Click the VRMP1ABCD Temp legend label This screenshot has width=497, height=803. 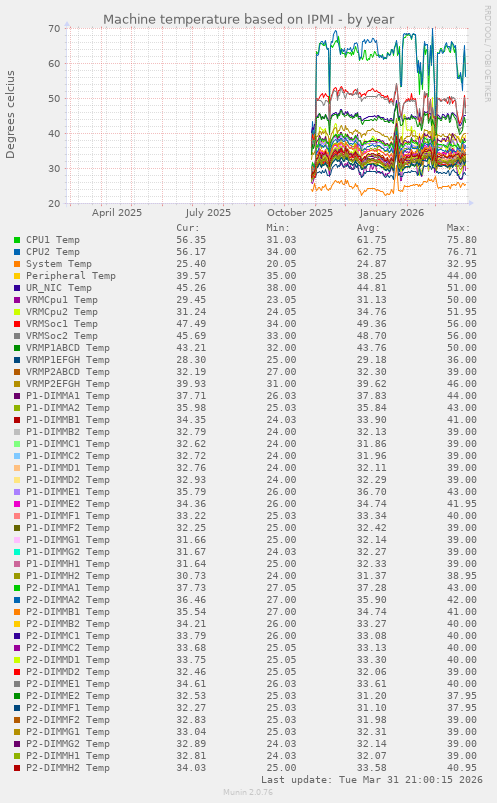pyautogui.click(x=68, y=348)
